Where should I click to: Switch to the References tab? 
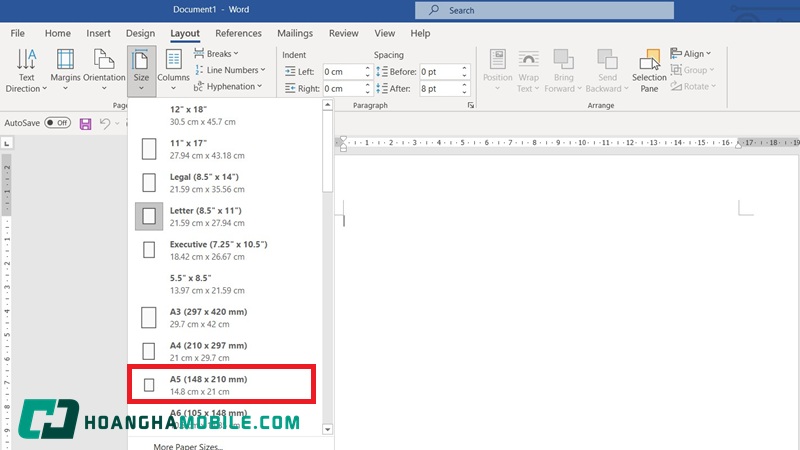(x=238, y=33)
